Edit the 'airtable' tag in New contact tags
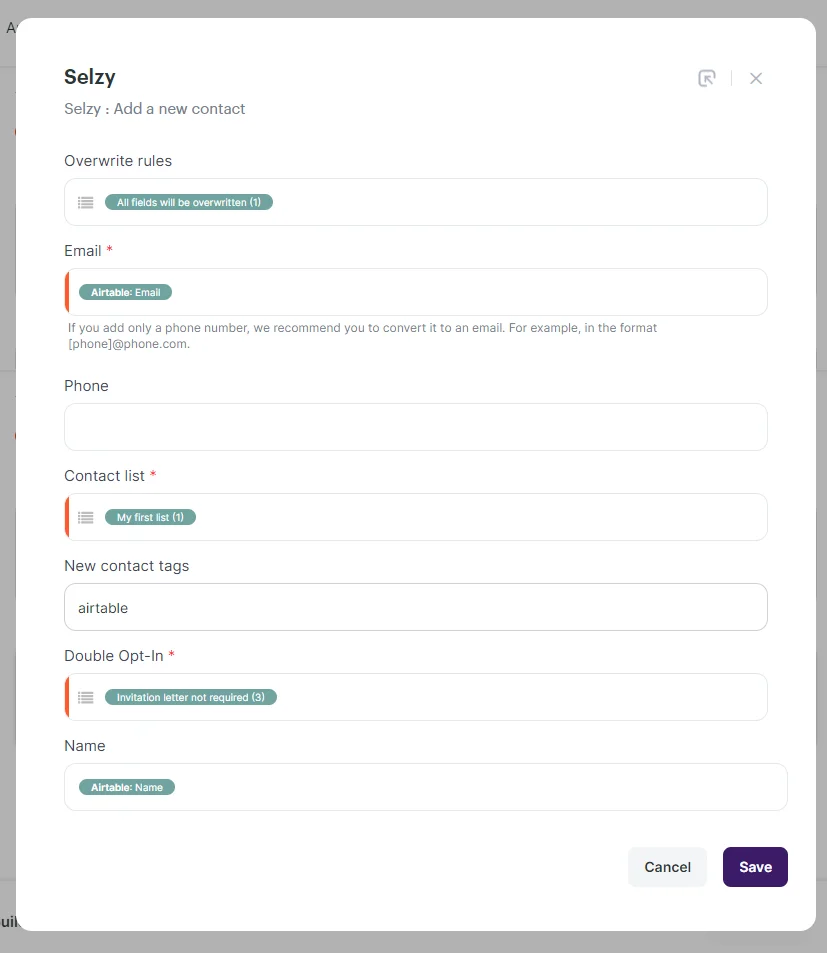This screenshot has width=827, height=953. click(102, 607)
